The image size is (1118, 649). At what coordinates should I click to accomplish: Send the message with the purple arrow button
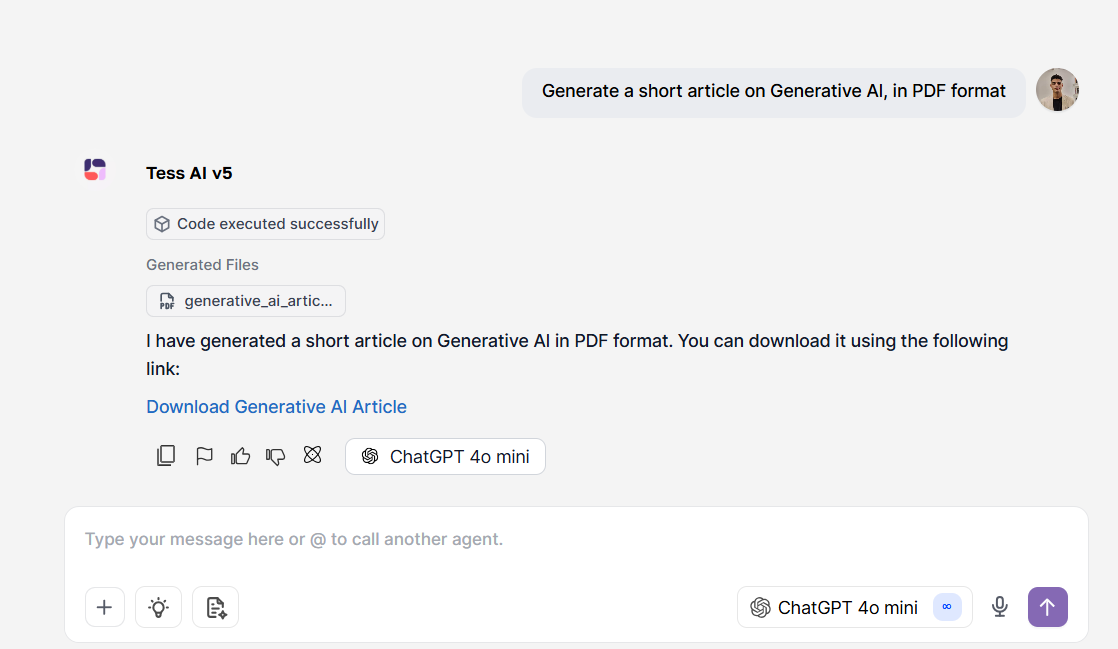coord(1047,607)
